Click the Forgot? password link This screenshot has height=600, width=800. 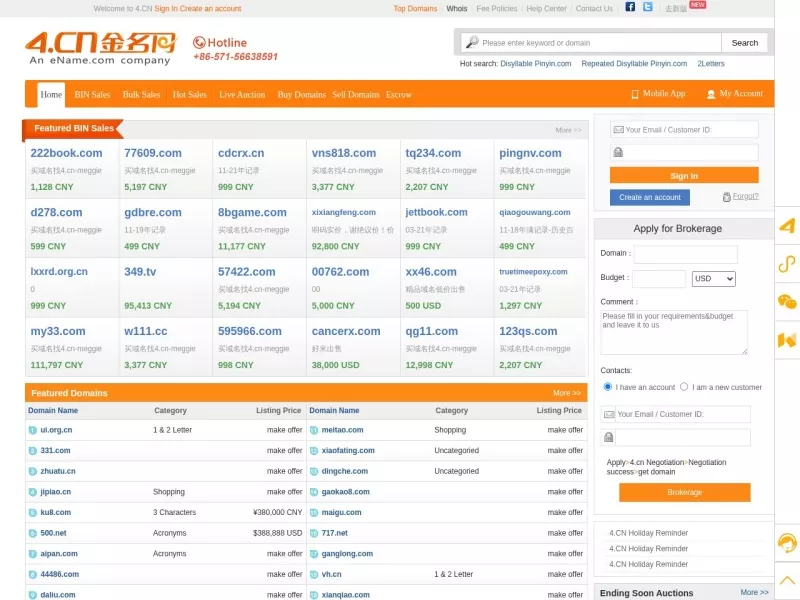(745, 196)
